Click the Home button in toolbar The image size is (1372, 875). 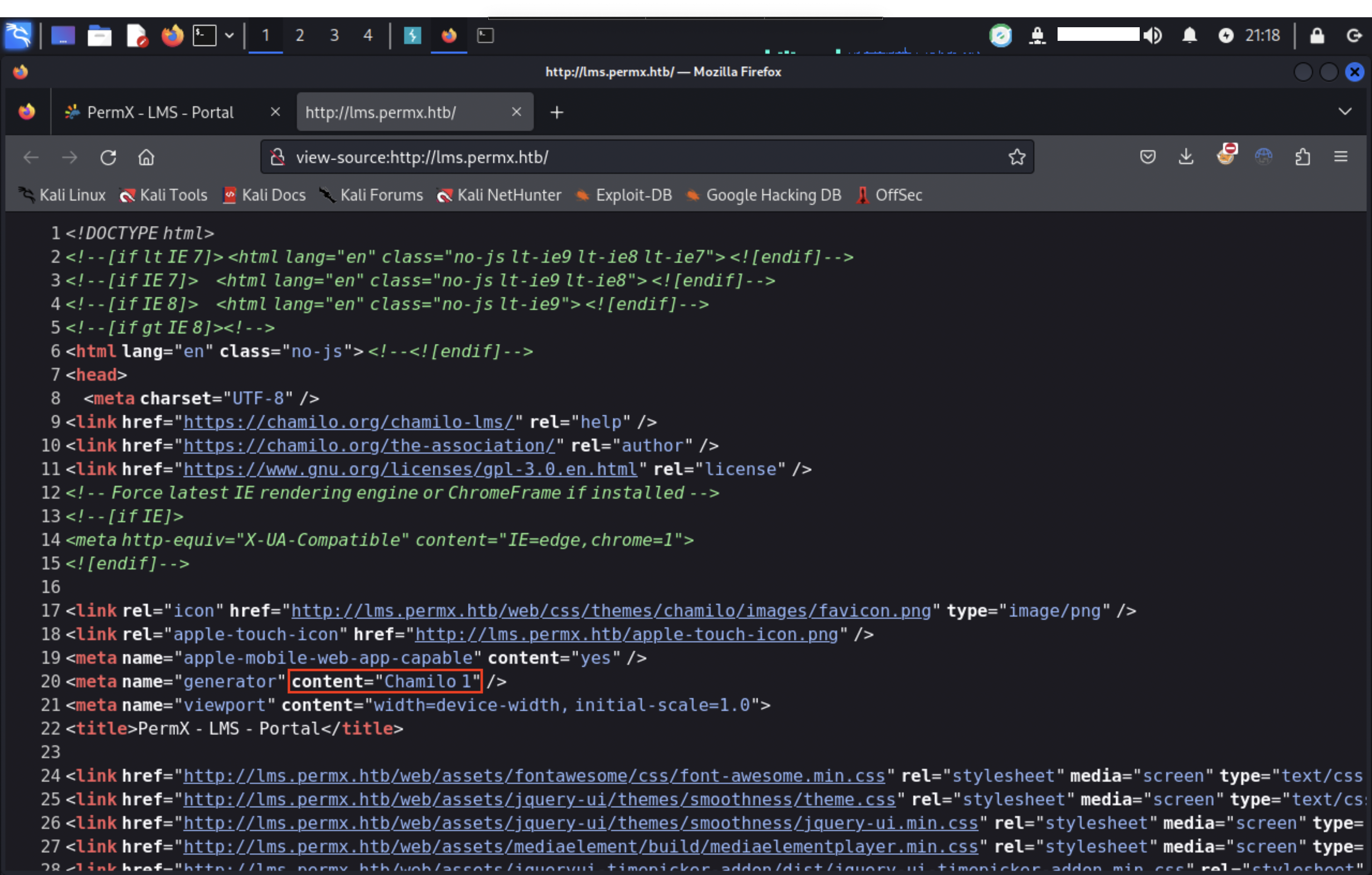point(147,157)
